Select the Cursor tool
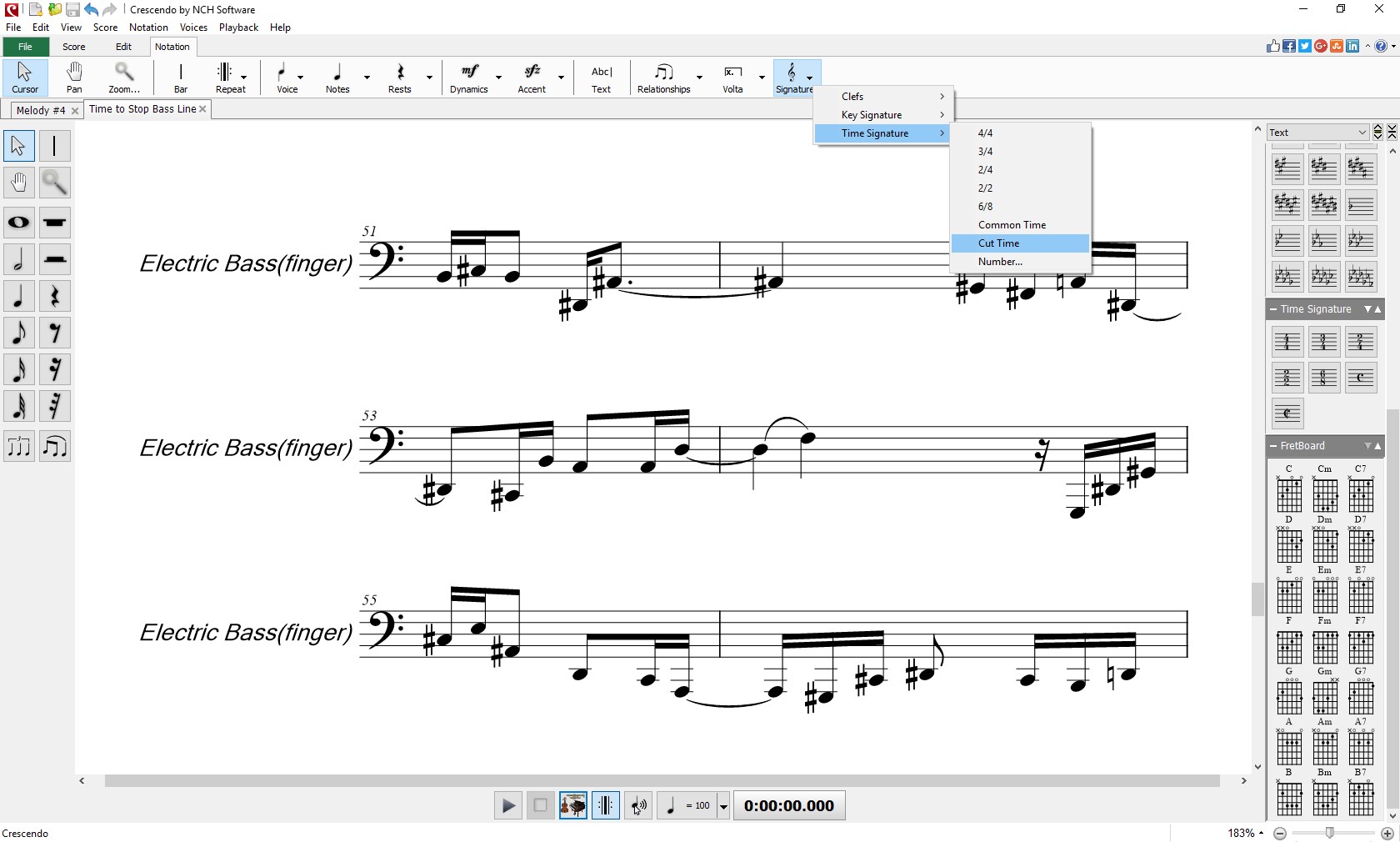Screen dimensions: 1400x842 coord(24,78)
